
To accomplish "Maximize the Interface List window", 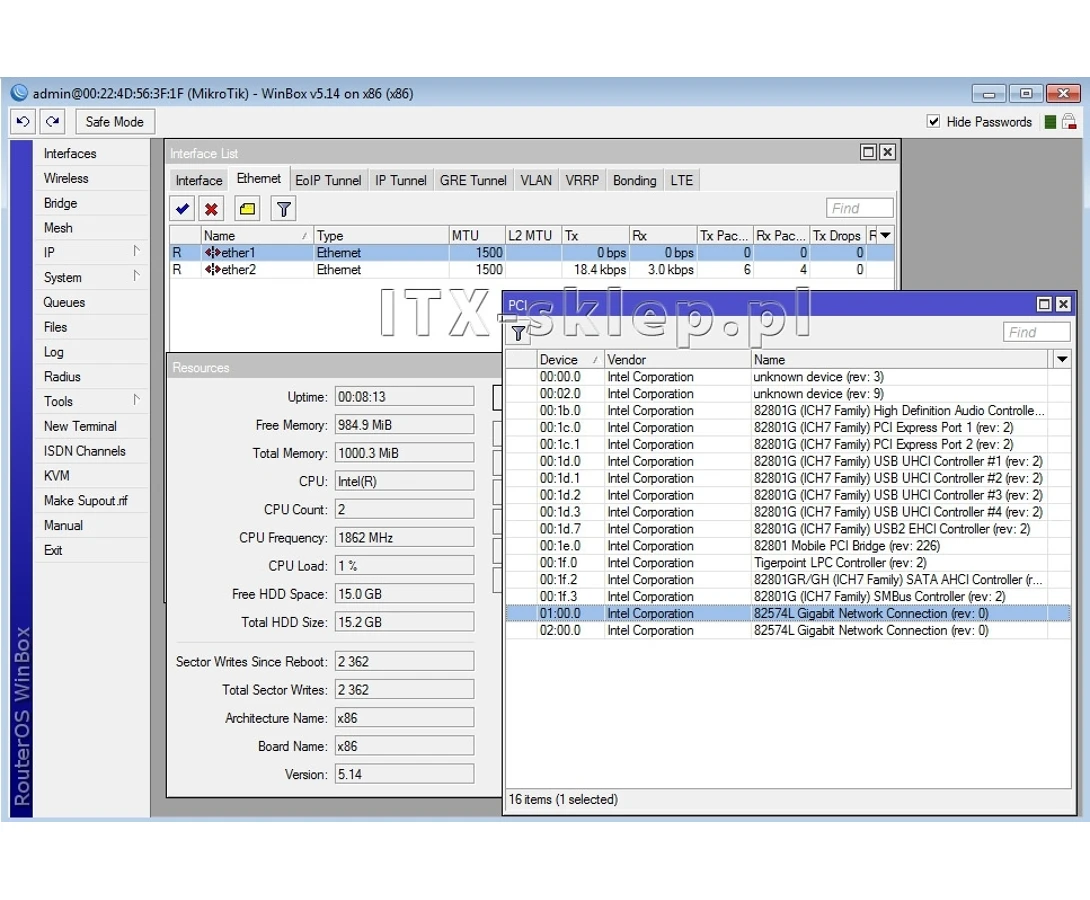I will pyautogui.click(x=868, y=152).
